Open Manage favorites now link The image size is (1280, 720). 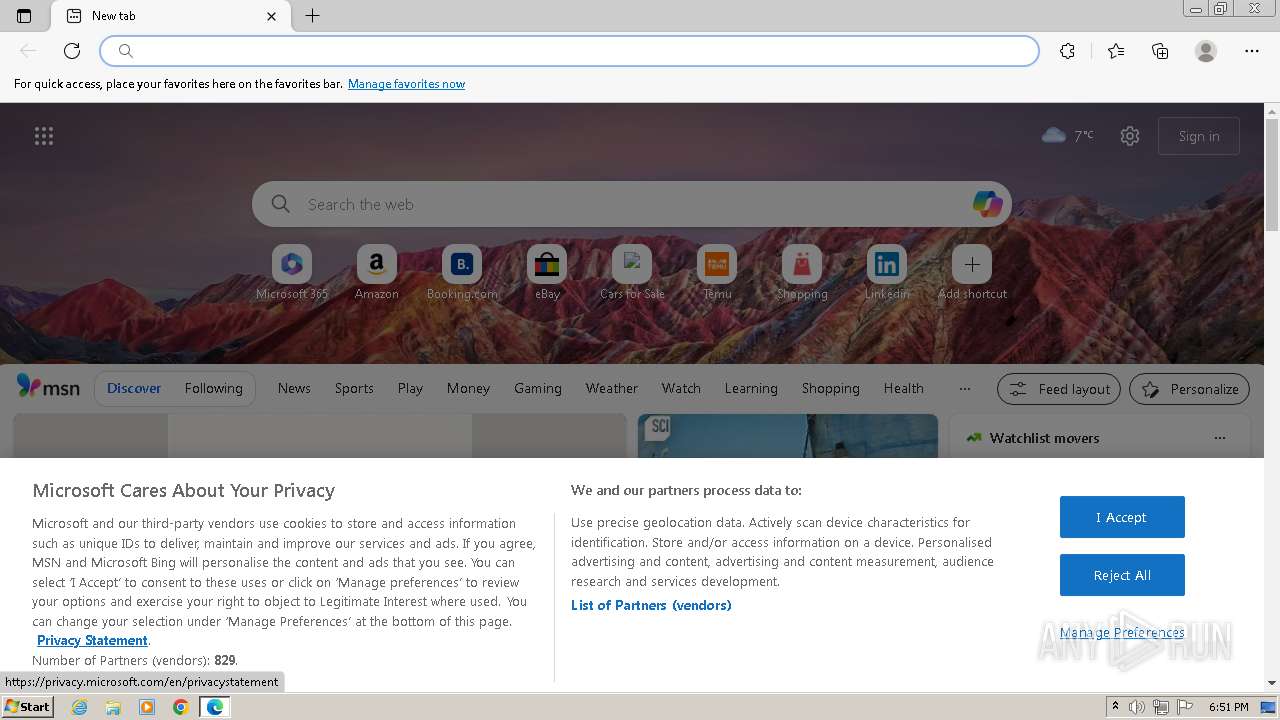tap(406, 84)
